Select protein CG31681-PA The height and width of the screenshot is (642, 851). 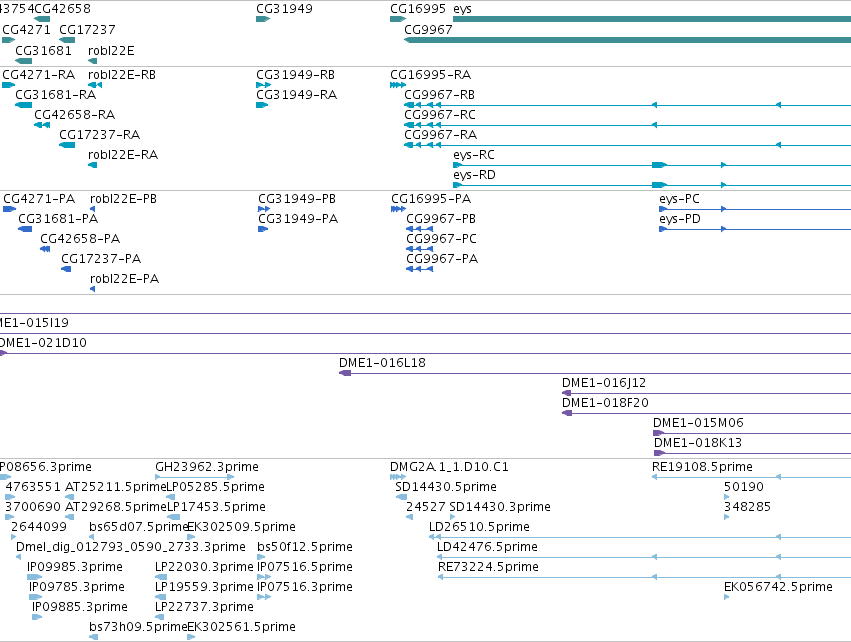[x=58, y=219]
